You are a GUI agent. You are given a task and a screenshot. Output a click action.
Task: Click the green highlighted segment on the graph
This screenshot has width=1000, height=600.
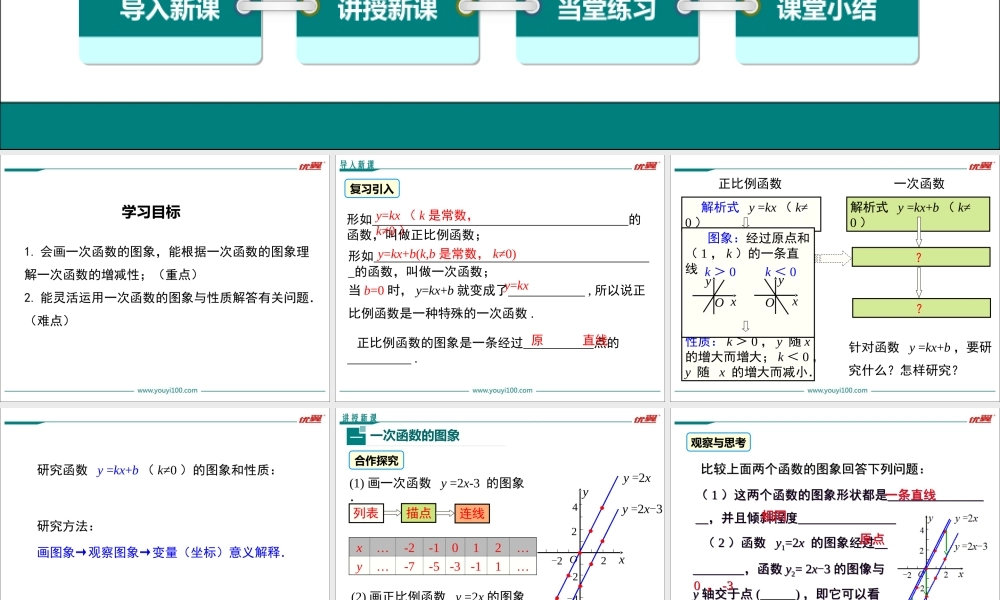tap(946, 540)
